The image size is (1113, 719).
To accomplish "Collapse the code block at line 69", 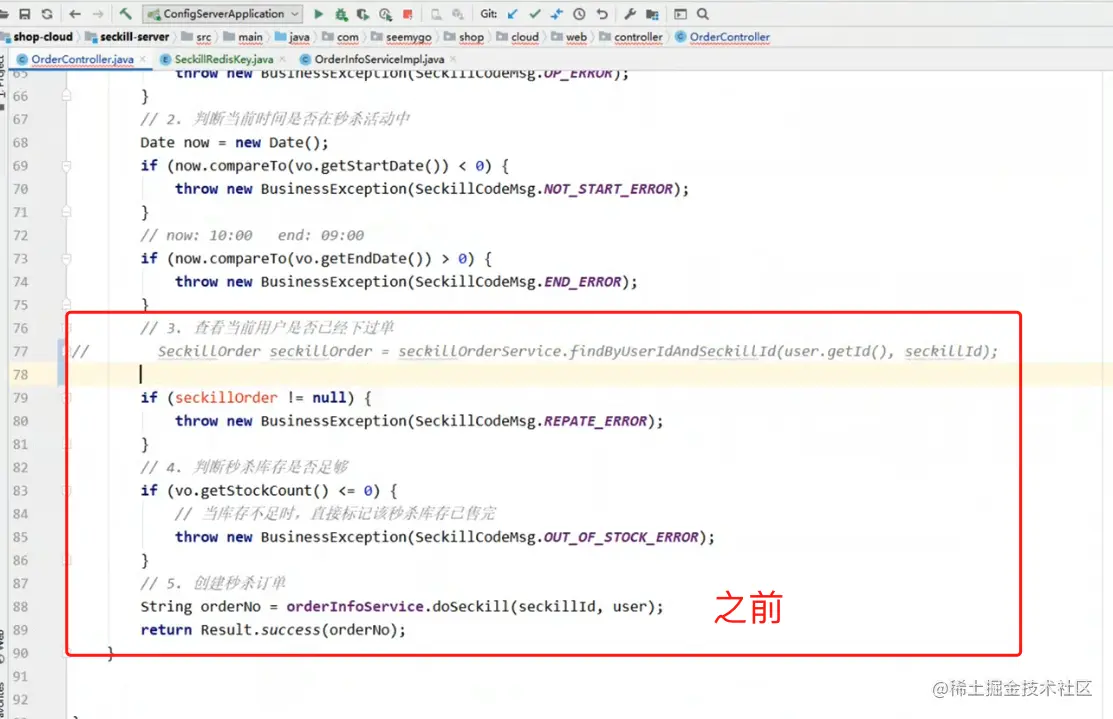I will click(66, 166).
